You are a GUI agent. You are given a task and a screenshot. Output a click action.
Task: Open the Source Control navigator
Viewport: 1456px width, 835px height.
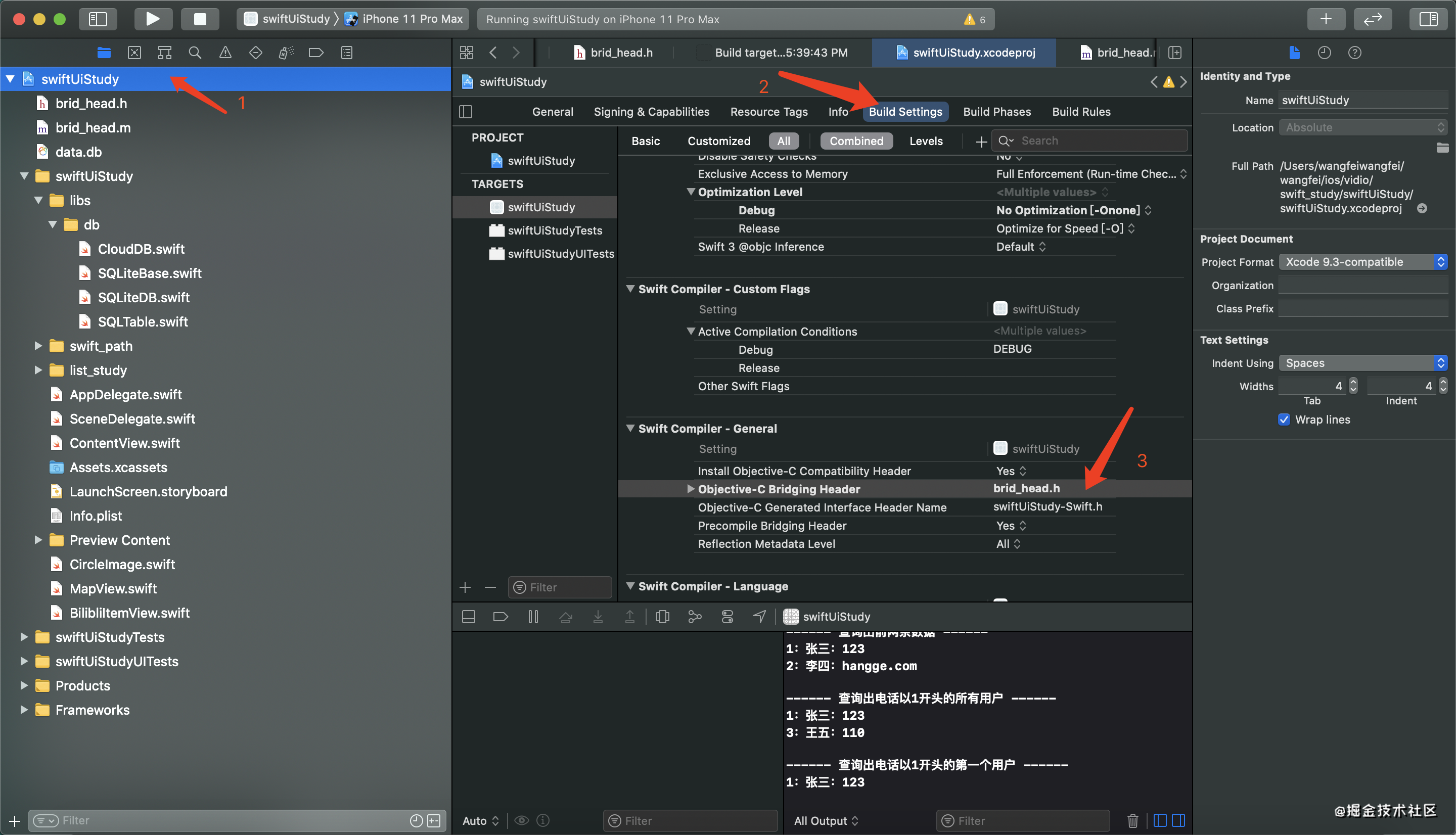click(x=134, y=53)
